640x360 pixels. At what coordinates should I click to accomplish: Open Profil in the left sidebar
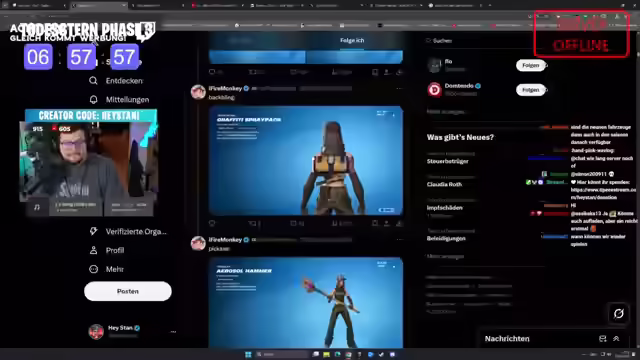pos(115,250)
